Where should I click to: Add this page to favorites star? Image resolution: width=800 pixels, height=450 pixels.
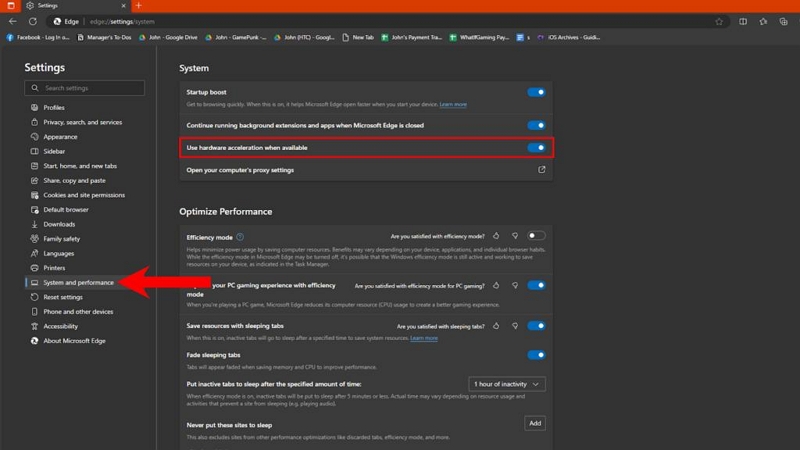pos(719,21)
